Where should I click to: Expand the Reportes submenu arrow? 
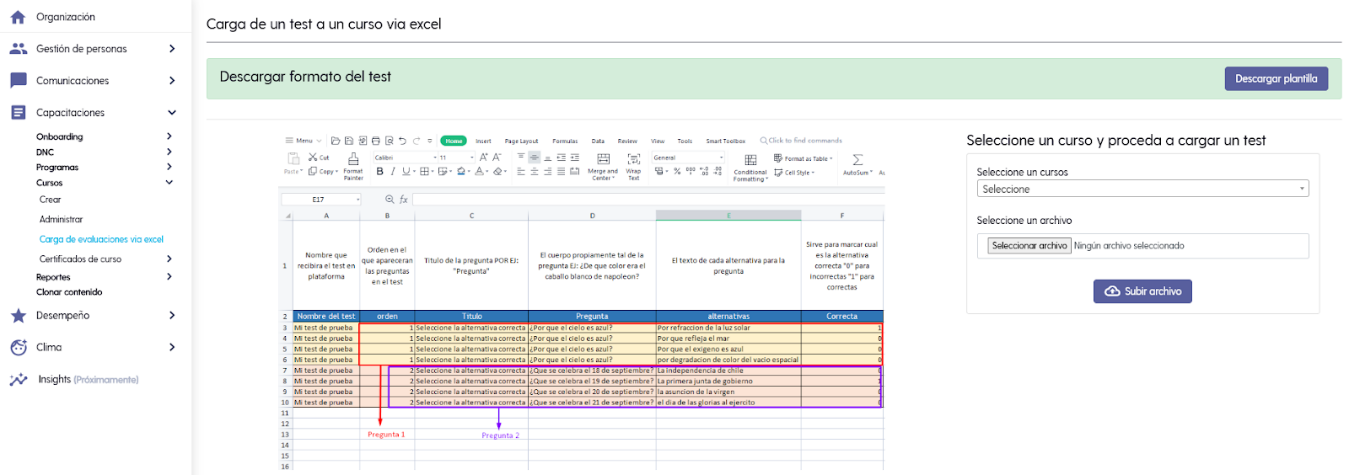[169, 277]
